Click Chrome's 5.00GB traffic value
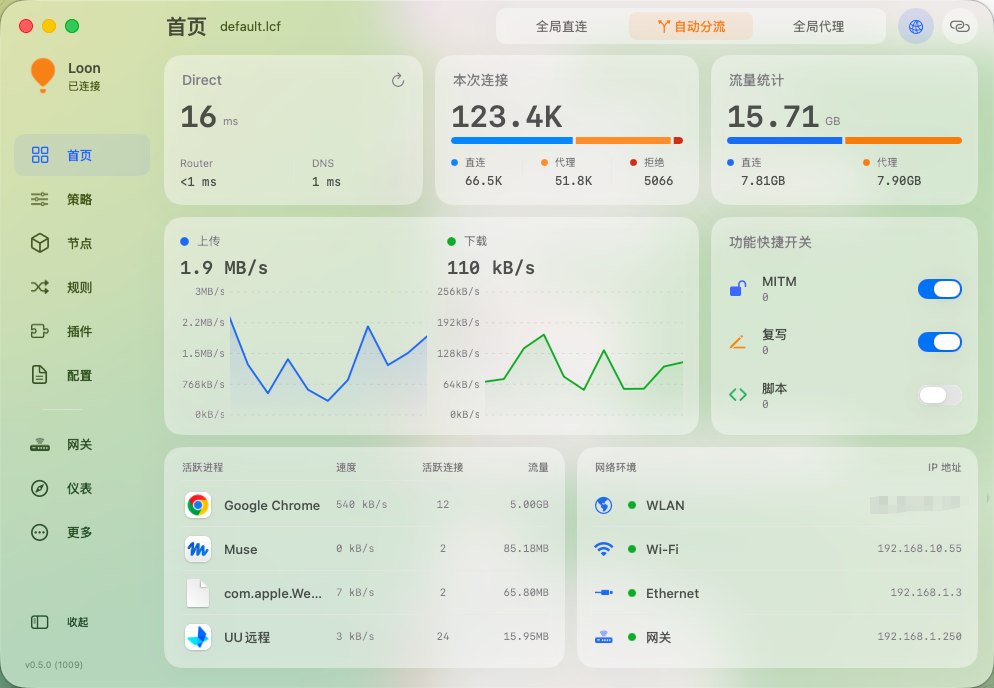The width and height of the screenshot is (994, 688). tap(529, 505)
